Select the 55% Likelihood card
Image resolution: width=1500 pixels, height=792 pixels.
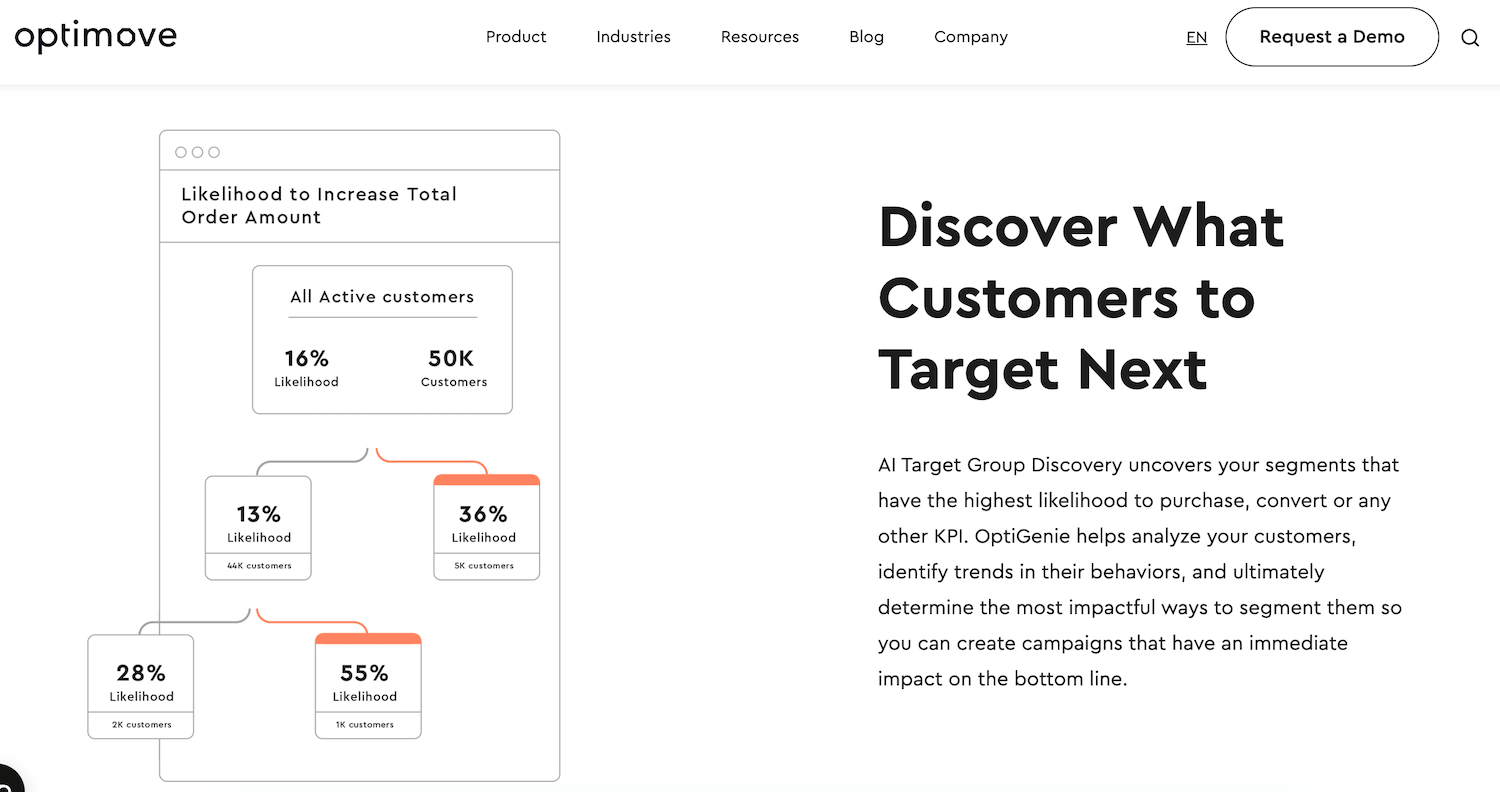point(368,686)
